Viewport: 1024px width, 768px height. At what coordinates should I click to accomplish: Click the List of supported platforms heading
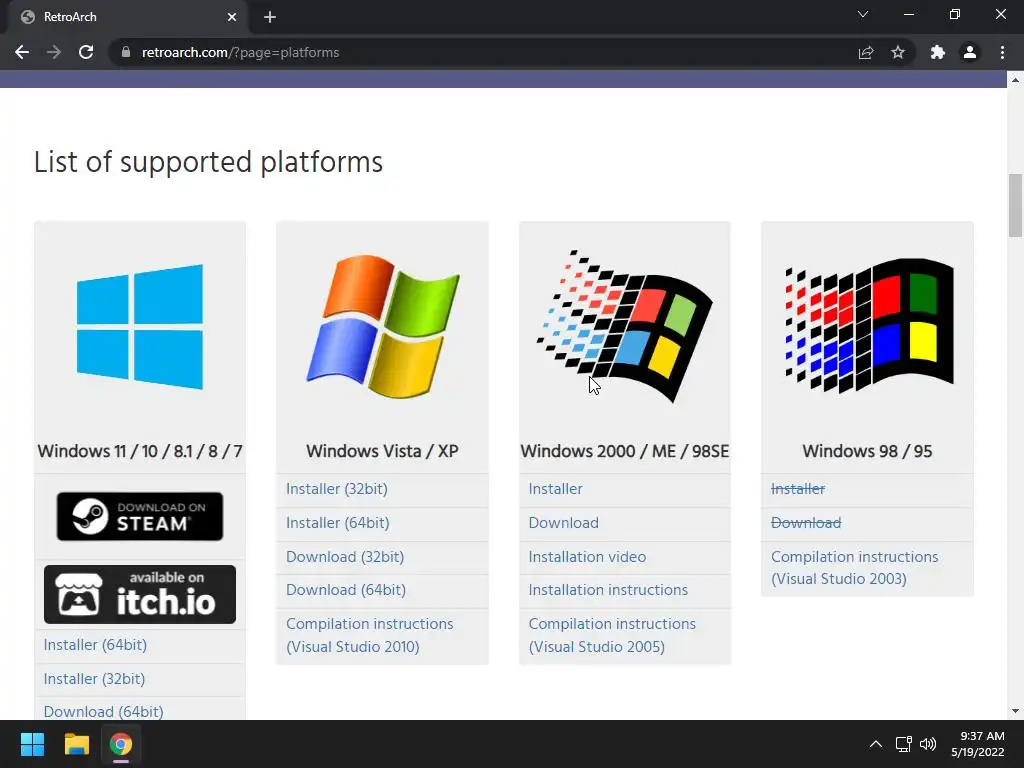point(208,163)
